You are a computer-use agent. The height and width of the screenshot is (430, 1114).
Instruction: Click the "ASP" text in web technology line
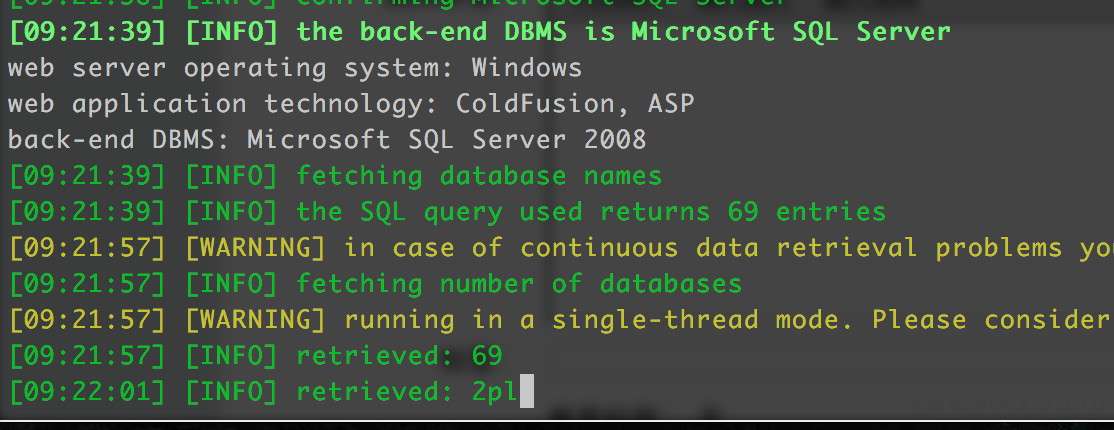pyautogui.click(x=671, y=104)
